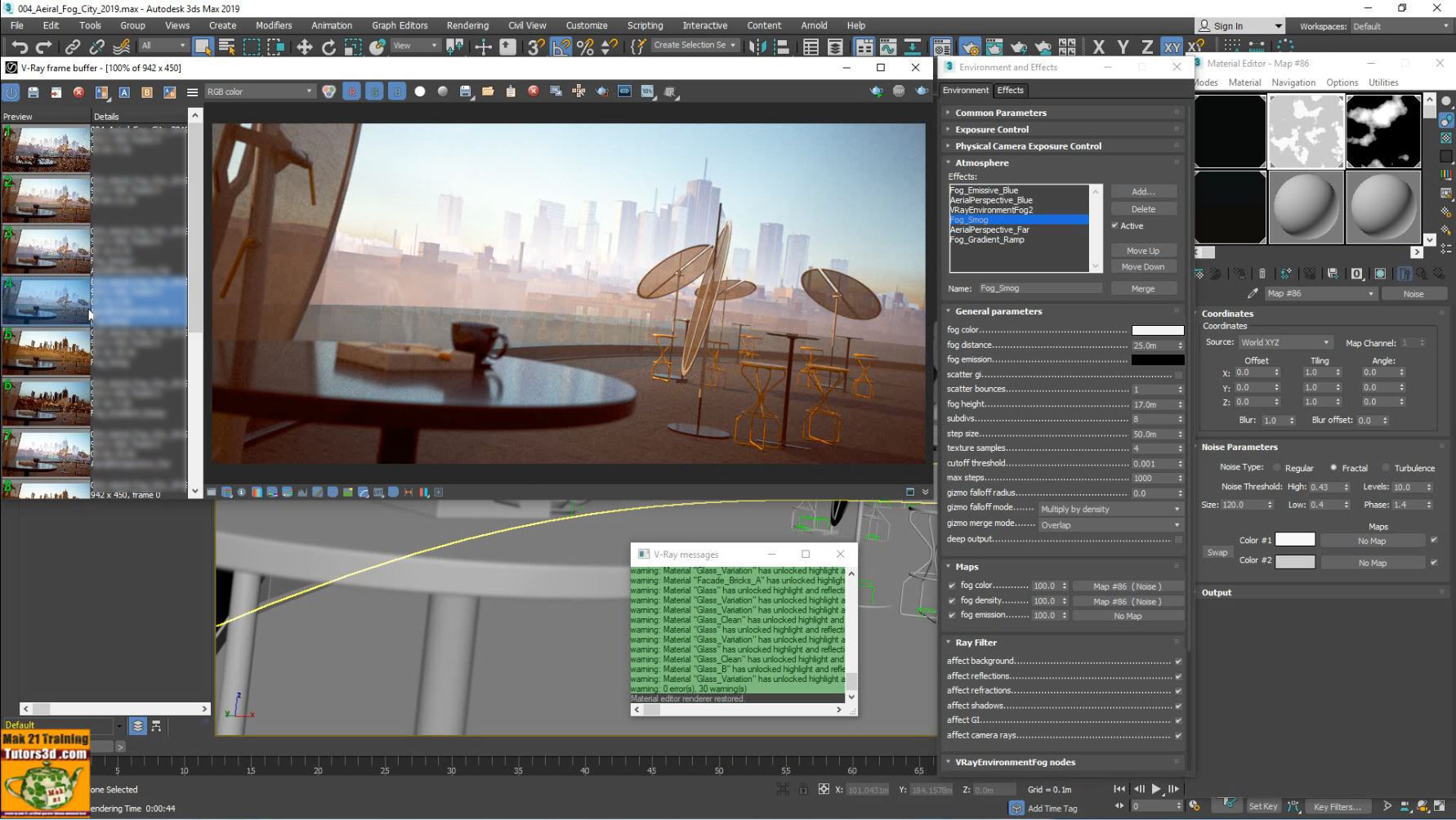The width and height of the screenshot is (1456, 820).
Task: Click the pick material eyedropper icon
Action: click(x=1253, y=293)
